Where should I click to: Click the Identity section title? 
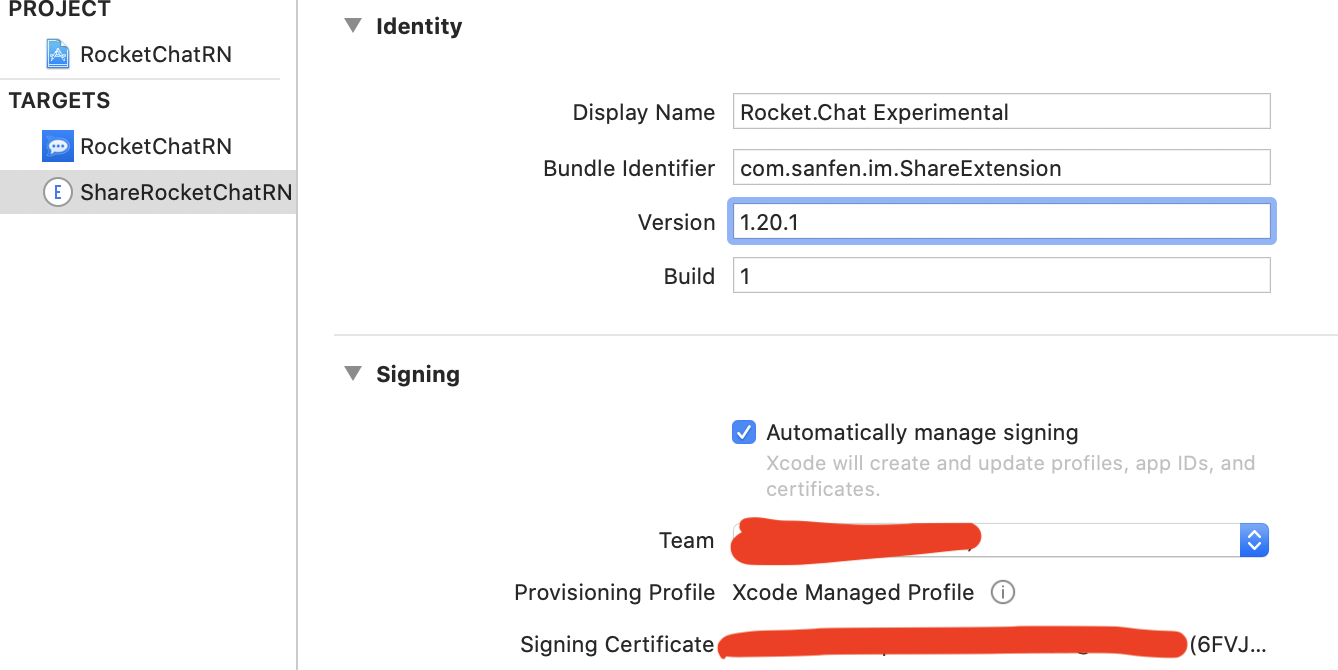[x=419, y=26]
